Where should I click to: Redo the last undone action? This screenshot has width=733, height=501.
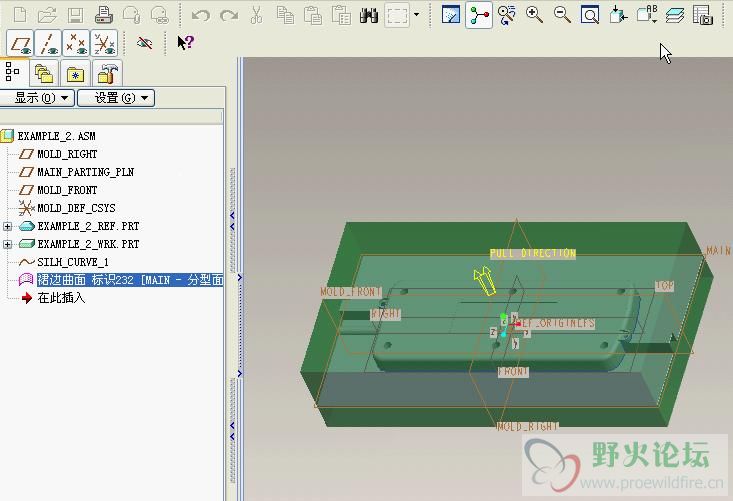pyautogui.click(x=229, y=16)
